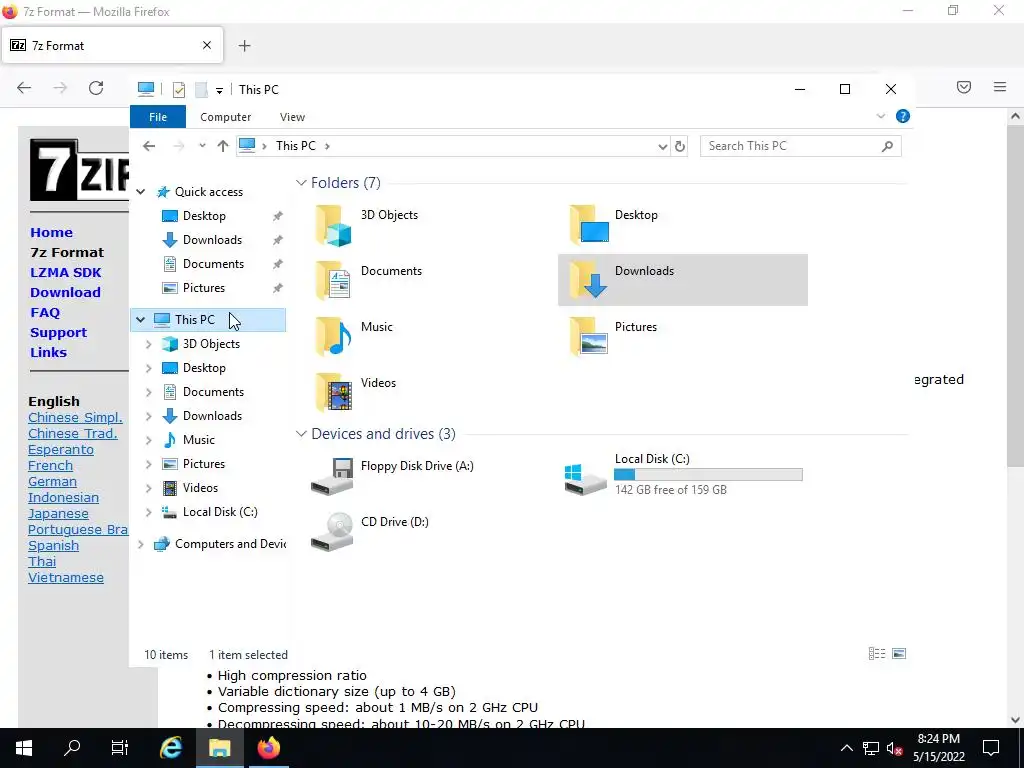Reload the page in Firefox
1024x768 pixels.
[96, 88]
